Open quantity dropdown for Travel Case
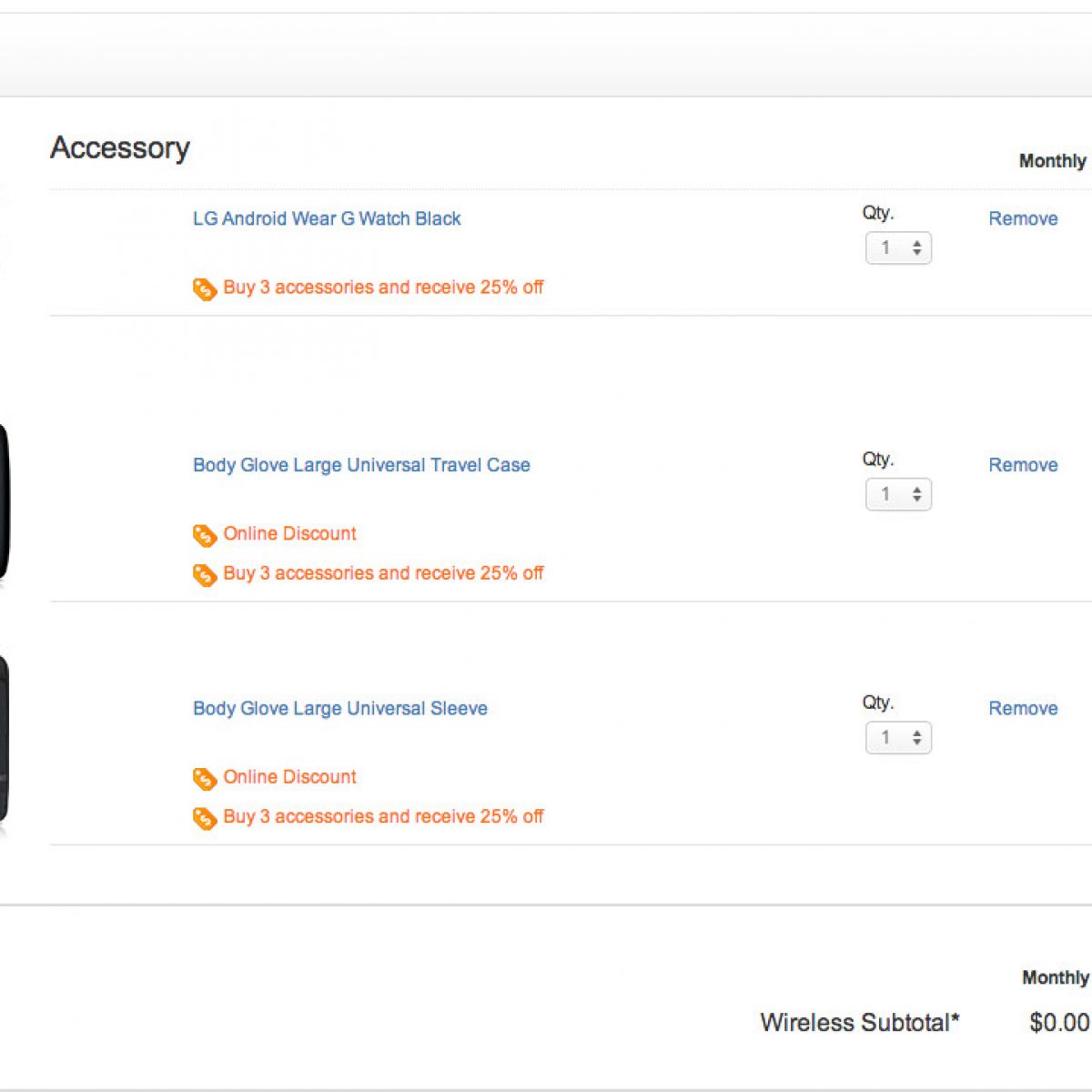Screen dimensions: 1092x1092 (x=898, y=494)
